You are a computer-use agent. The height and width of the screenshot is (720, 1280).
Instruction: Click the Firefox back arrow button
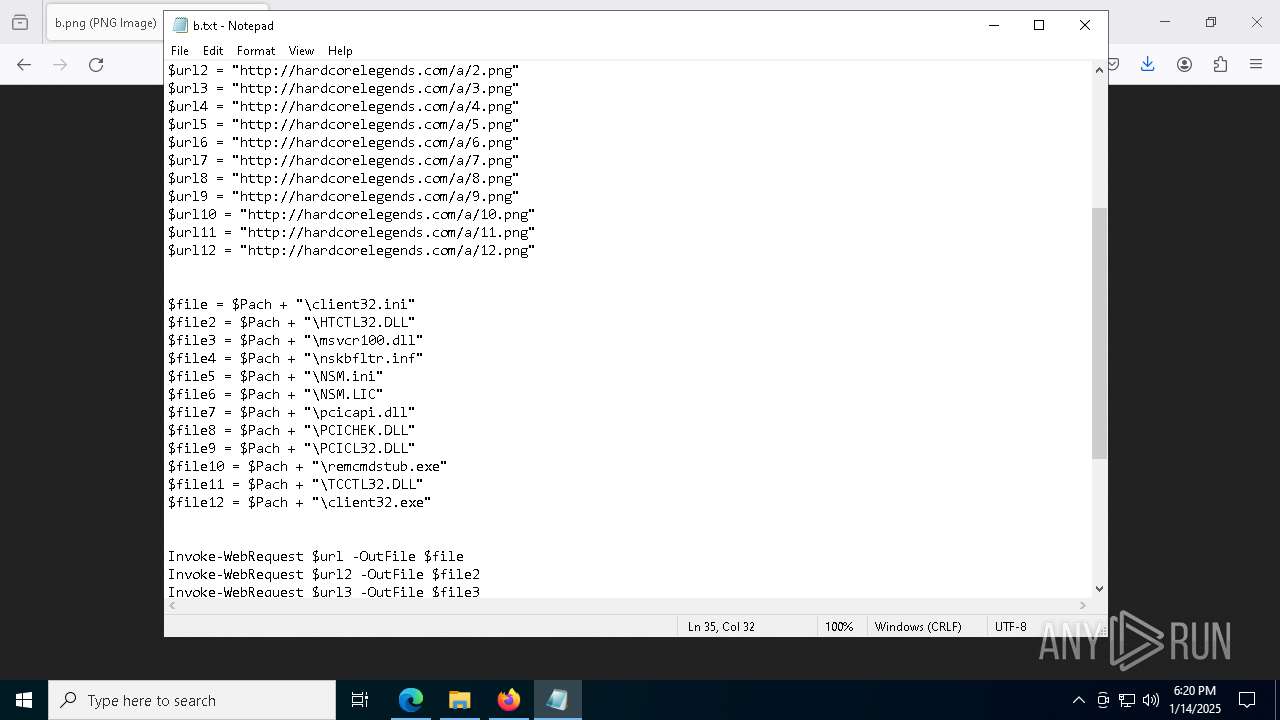coord(24,64)
